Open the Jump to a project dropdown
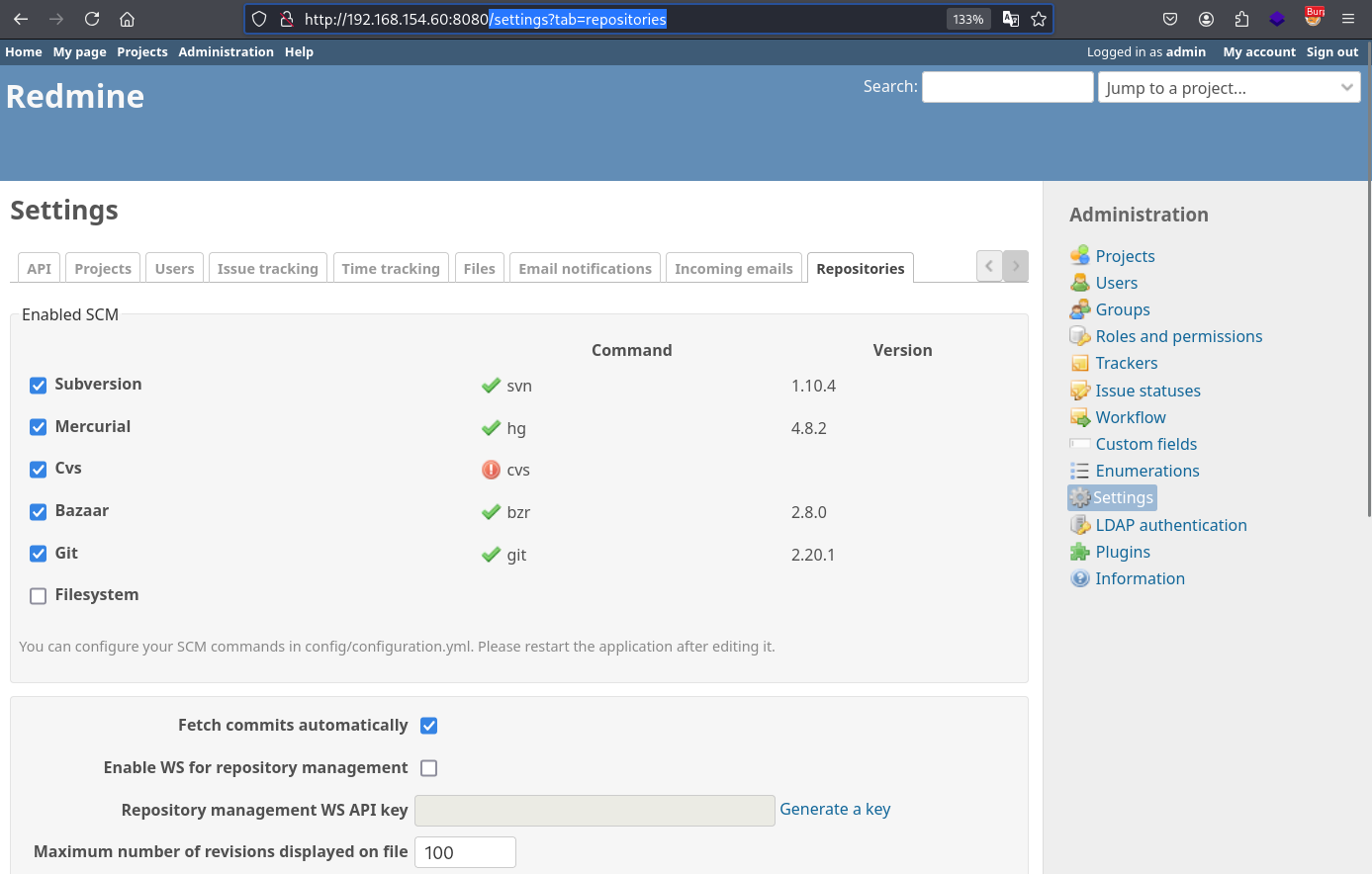 pos(1229,87)
